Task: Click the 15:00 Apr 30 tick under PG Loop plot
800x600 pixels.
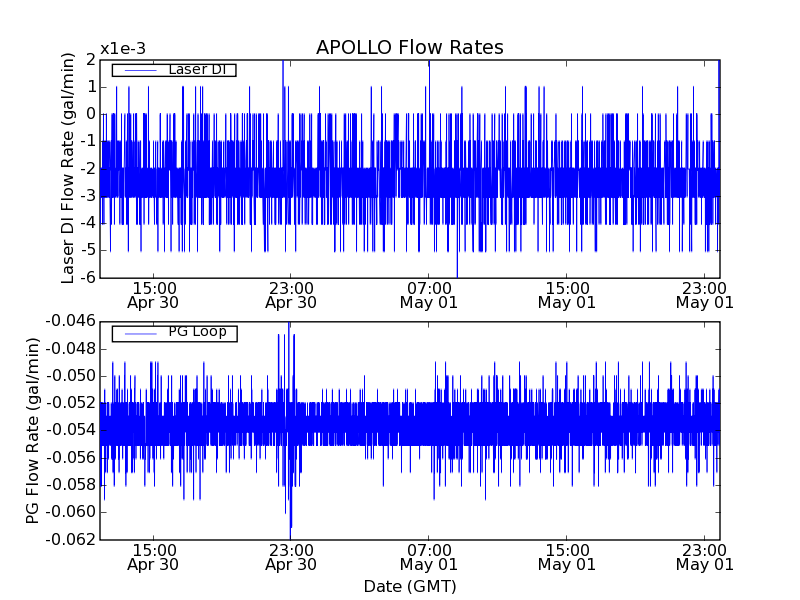Action: point(153,556)
